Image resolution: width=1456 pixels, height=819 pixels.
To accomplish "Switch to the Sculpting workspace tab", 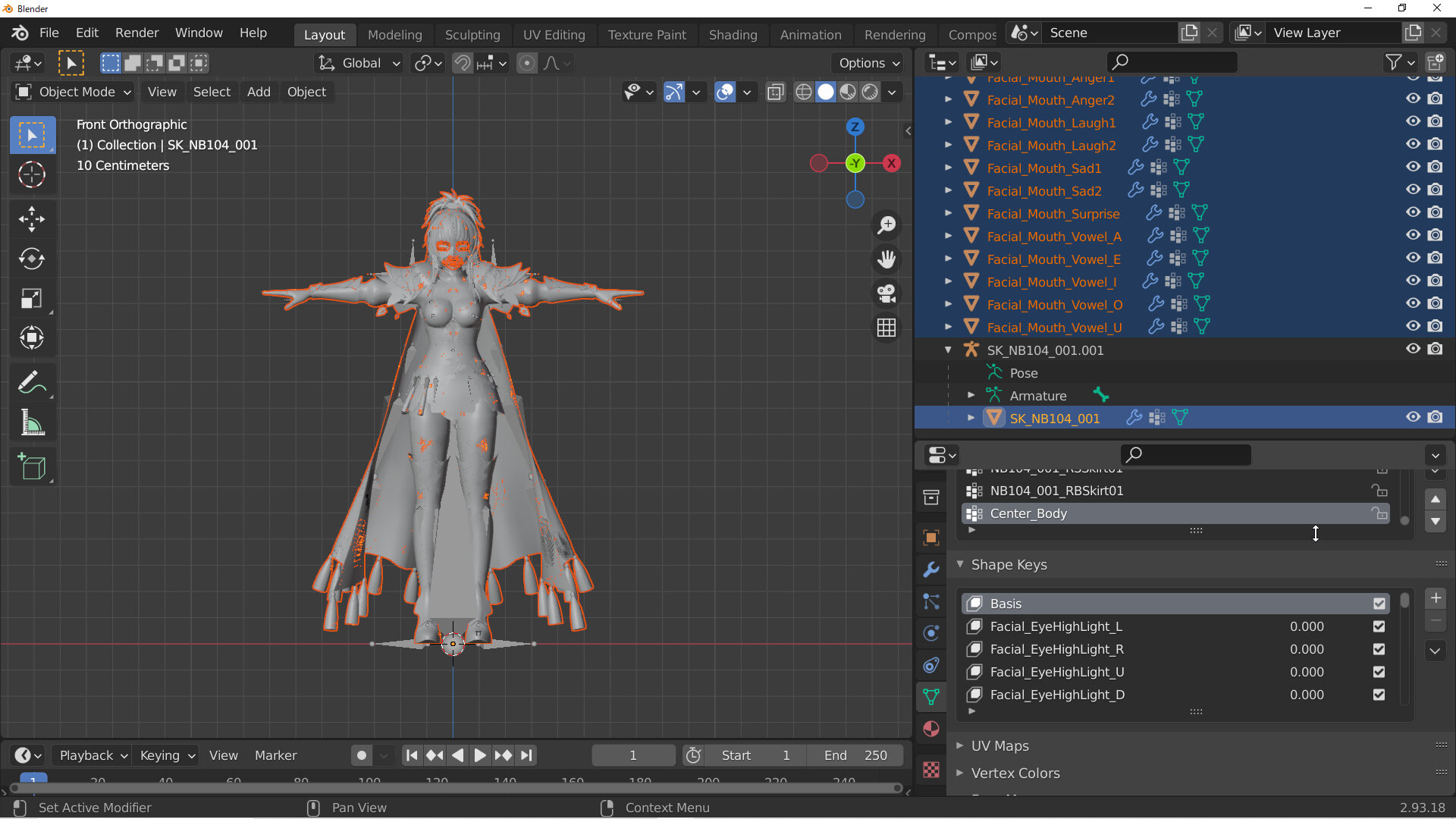I will tap(472, 35).
